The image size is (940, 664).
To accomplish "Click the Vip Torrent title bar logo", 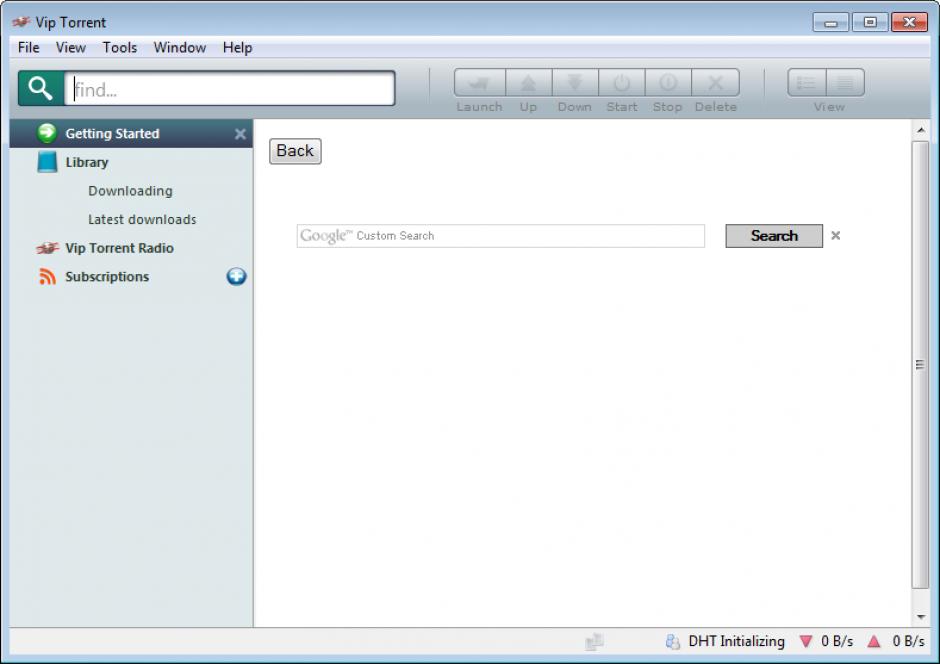I will click(21, 22).
